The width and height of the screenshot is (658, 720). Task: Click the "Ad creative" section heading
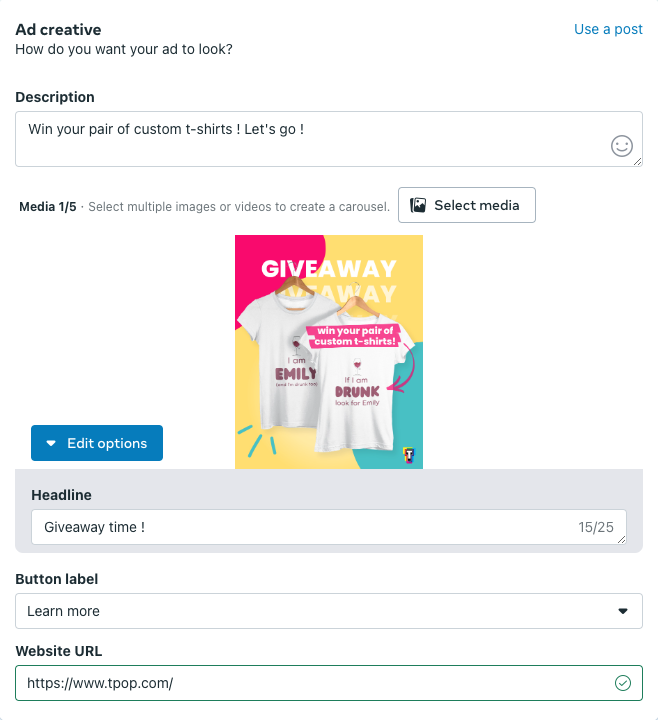[58, 29]
